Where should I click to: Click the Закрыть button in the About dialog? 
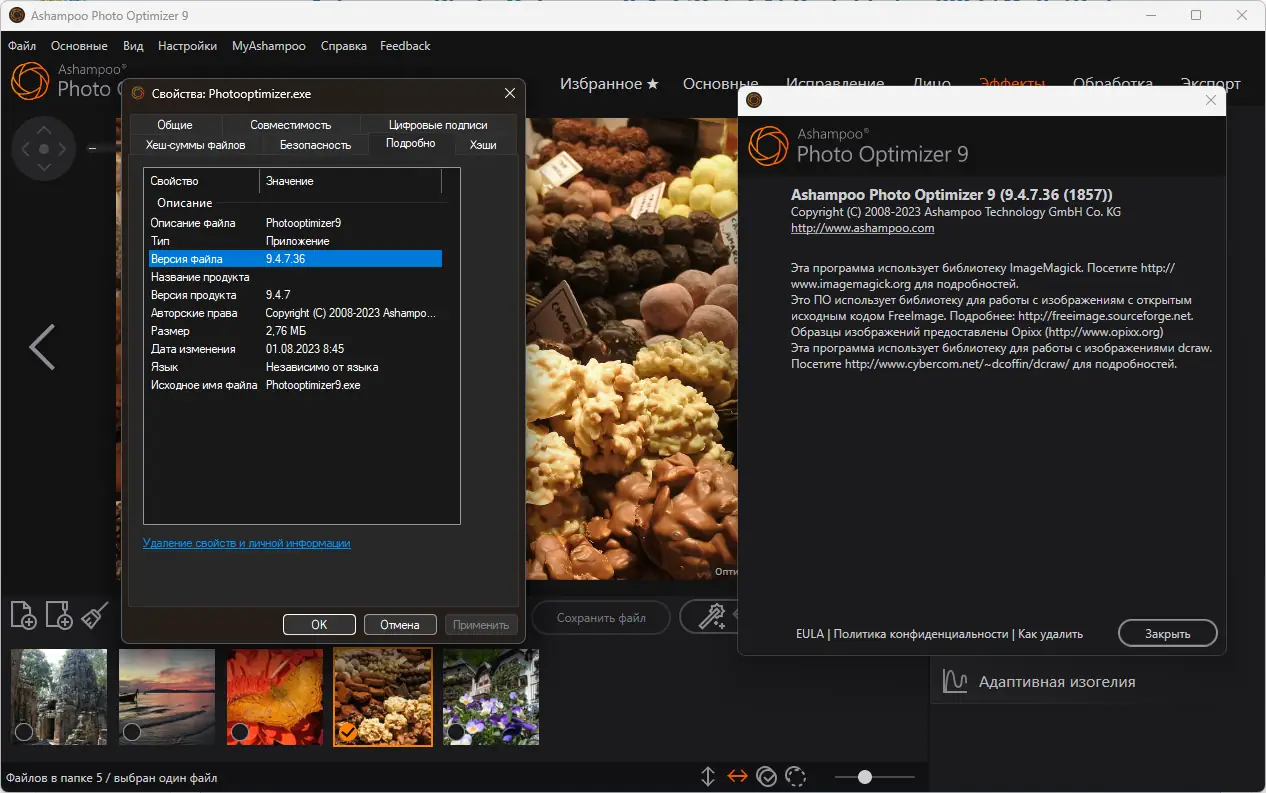coord(1167,634)
